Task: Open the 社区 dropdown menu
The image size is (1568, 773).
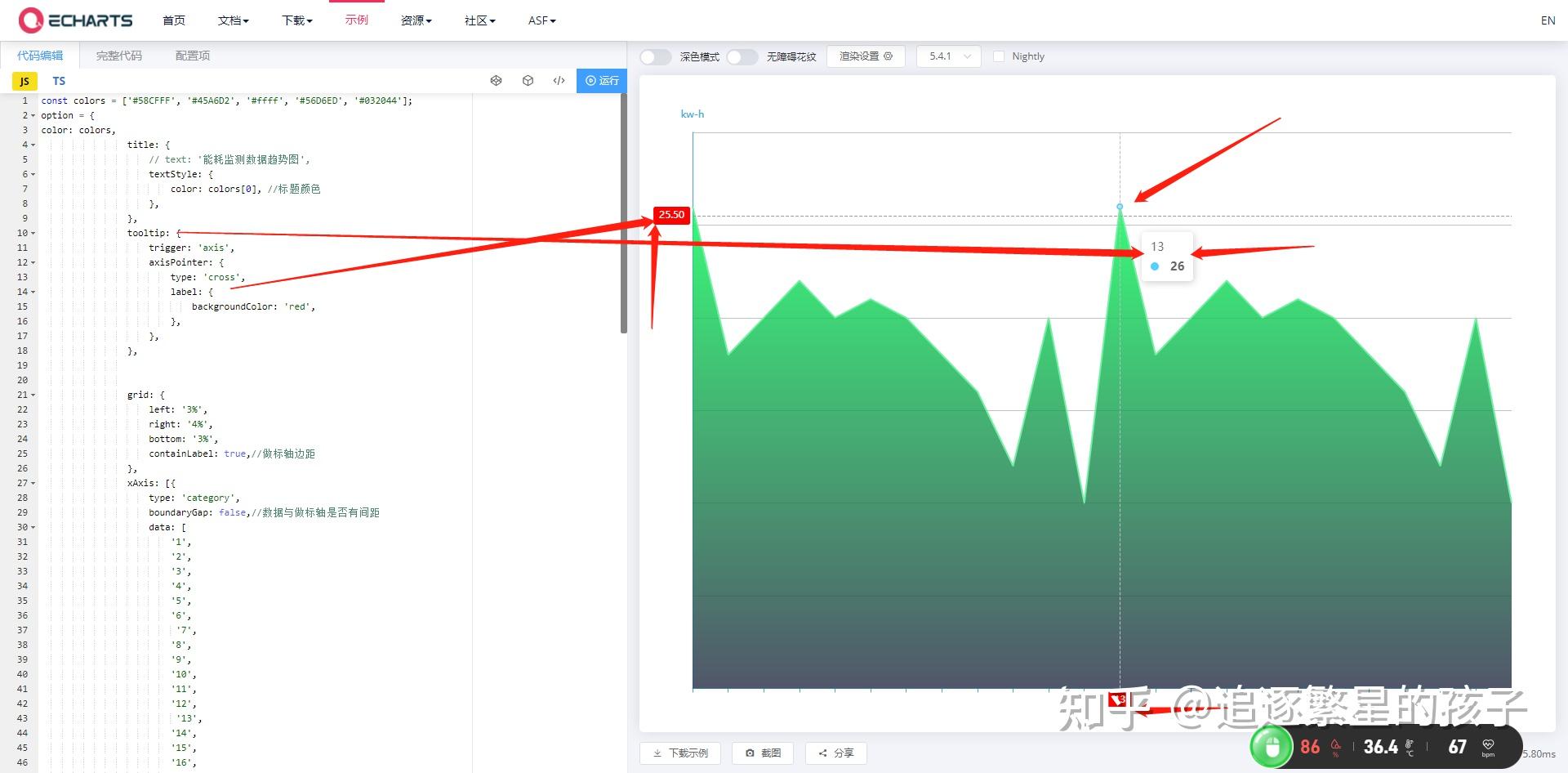Action: (480, 20)
